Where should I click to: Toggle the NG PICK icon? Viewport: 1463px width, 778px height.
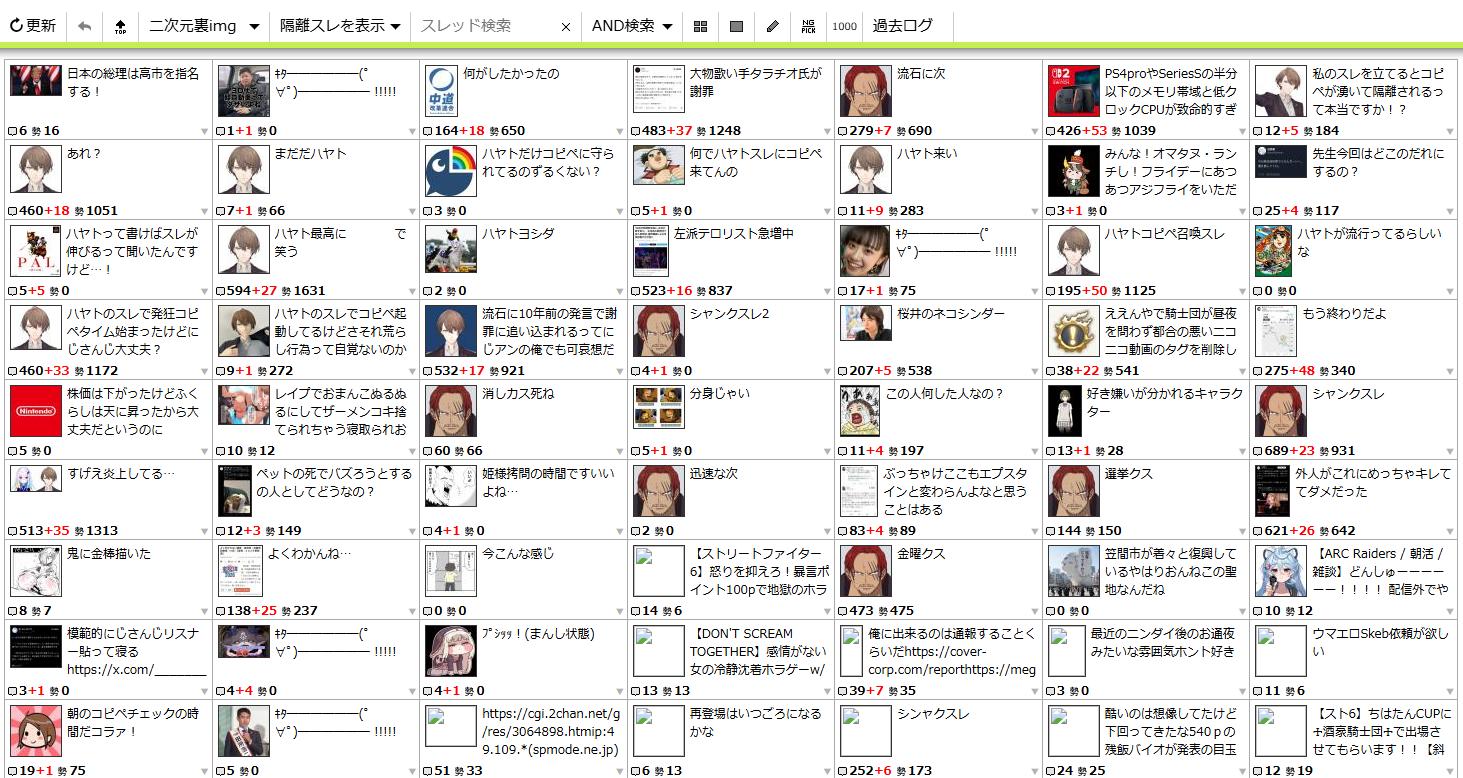click(808, 27)
